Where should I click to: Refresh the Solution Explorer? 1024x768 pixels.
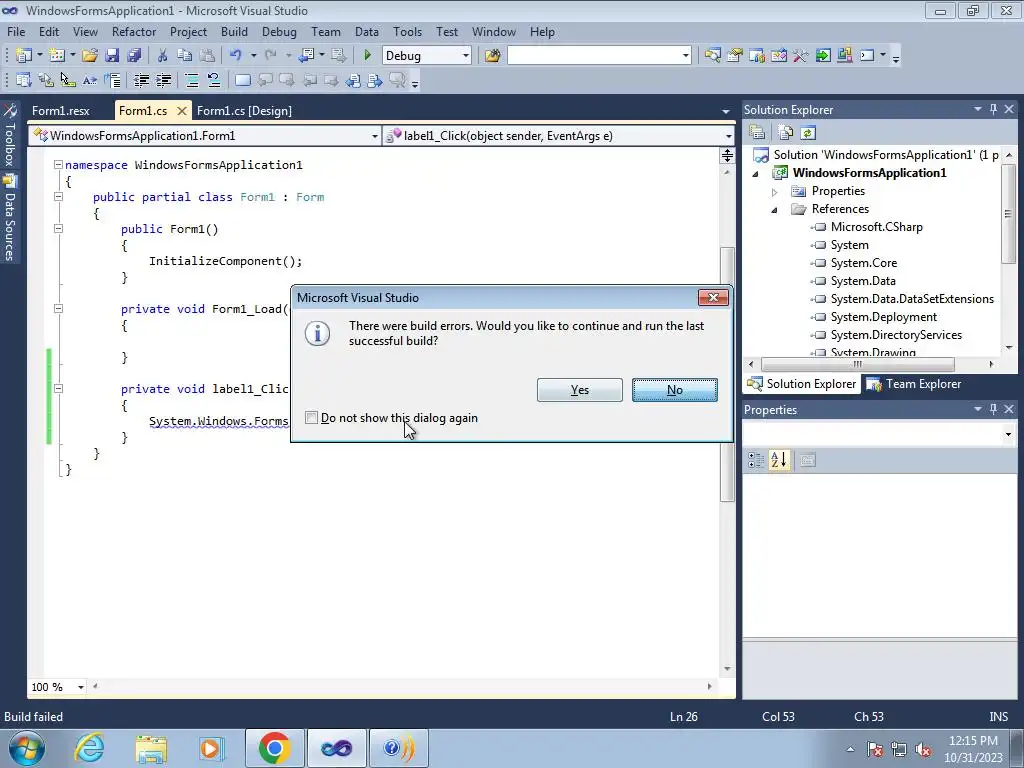click(x=808, y=133)
